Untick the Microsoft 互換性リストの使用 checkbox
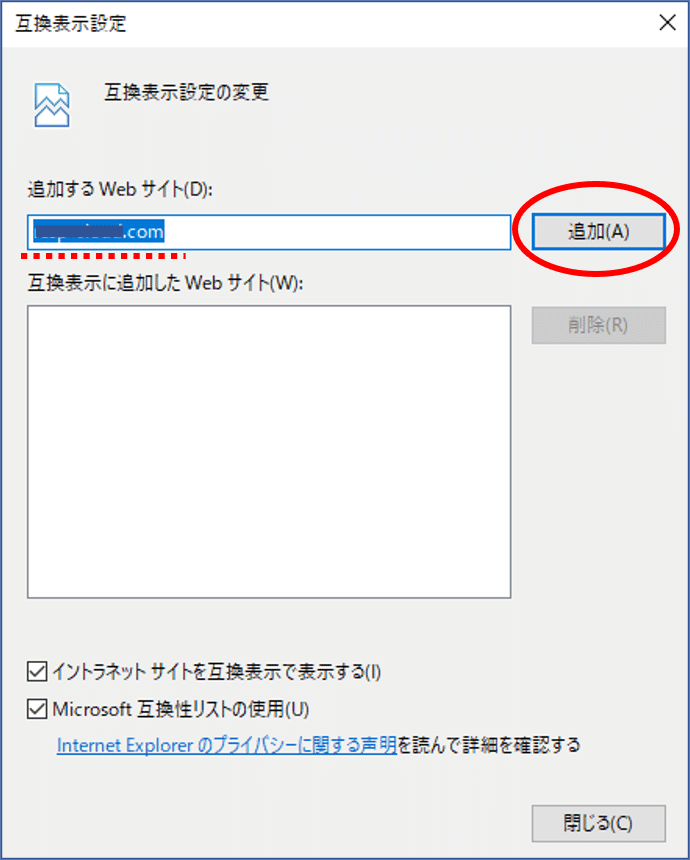The width and height of the screenshot is (690, 860). (37, 709)
